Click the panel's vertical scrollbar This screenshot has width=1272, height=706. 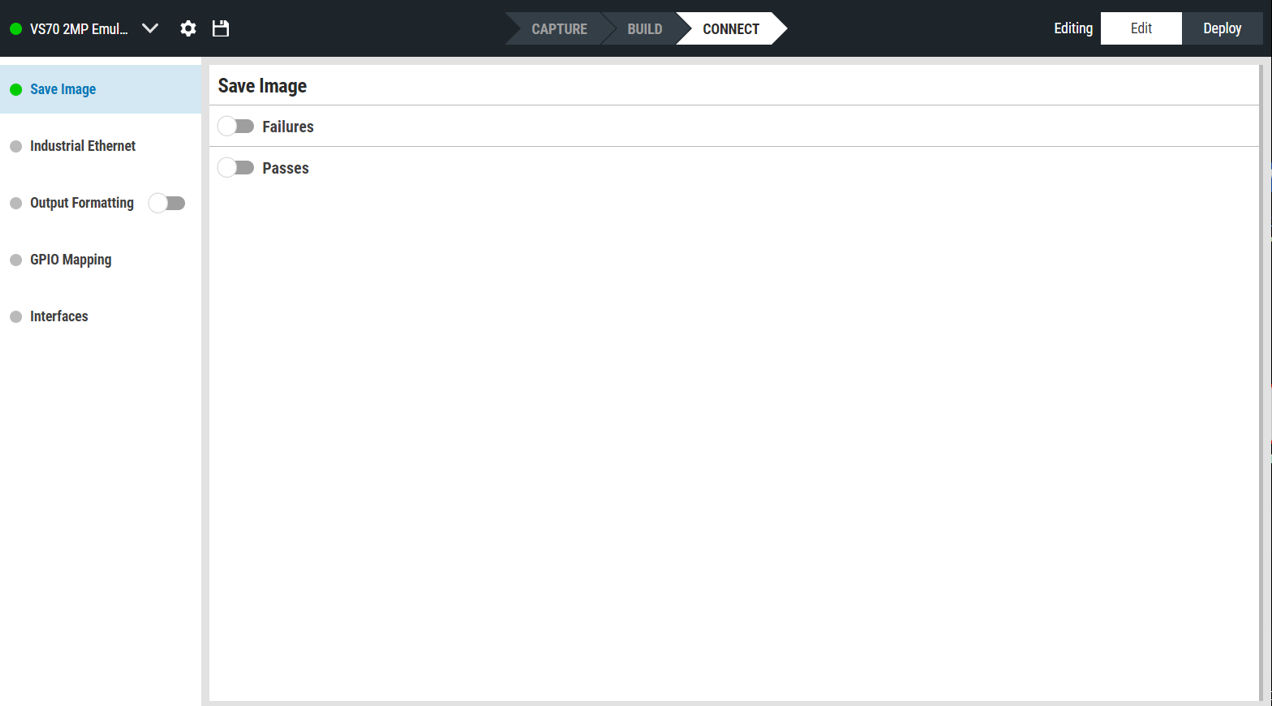pos(1261,383)
